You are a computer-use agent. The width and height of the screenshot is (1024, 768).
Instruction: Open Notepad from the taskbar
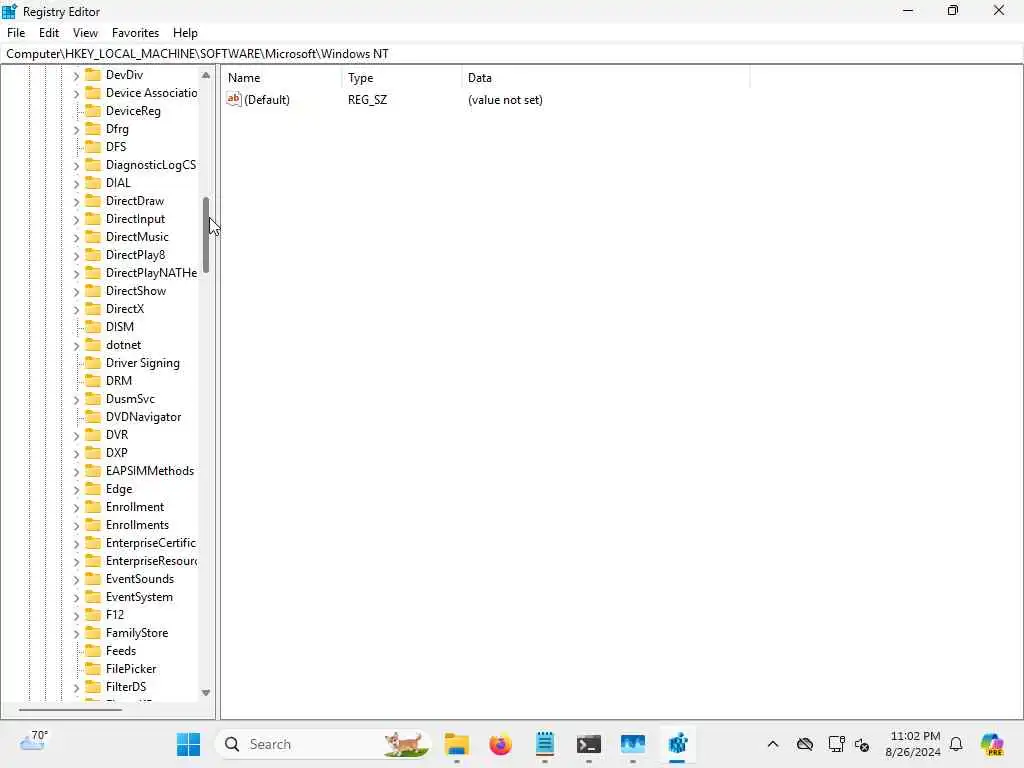click(545, 744)
